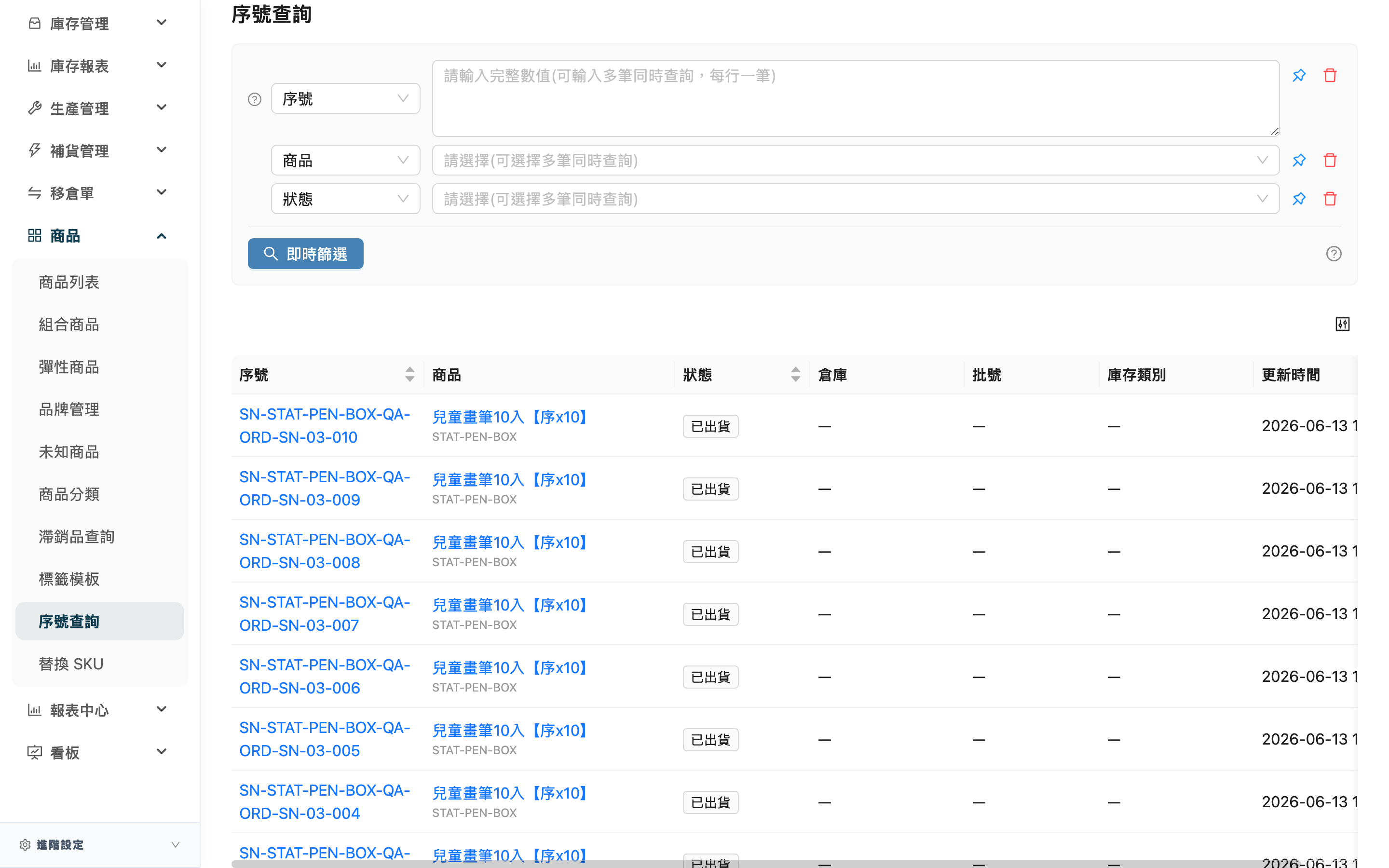1389x868 pixels.
Task: Click the 商品 grid icon
Action: click(34, 236)
